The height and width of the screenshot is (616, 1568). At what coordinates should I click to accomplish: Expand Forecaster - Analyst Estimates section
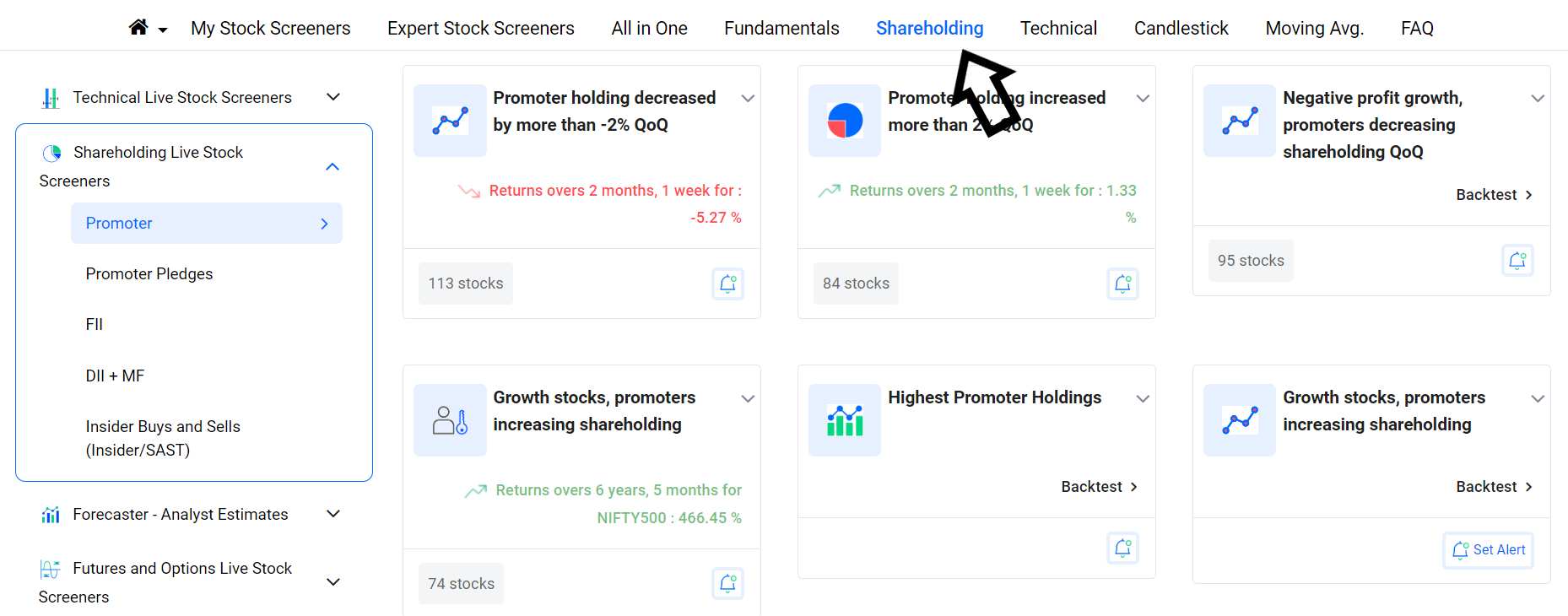click(x=333, y=514)
